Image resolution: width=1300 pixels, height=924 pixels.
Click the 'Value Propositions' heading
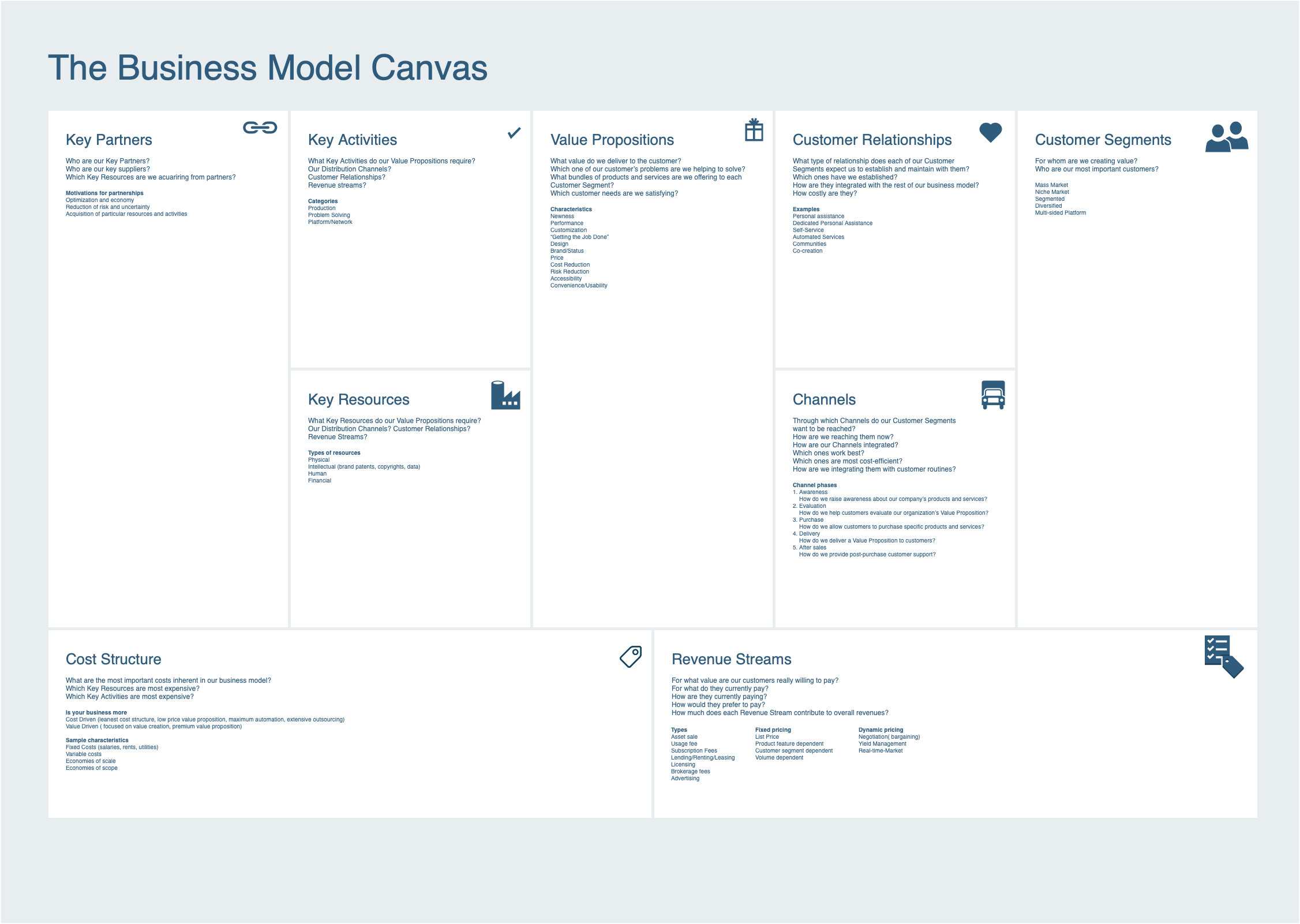[x=612, y=140]
